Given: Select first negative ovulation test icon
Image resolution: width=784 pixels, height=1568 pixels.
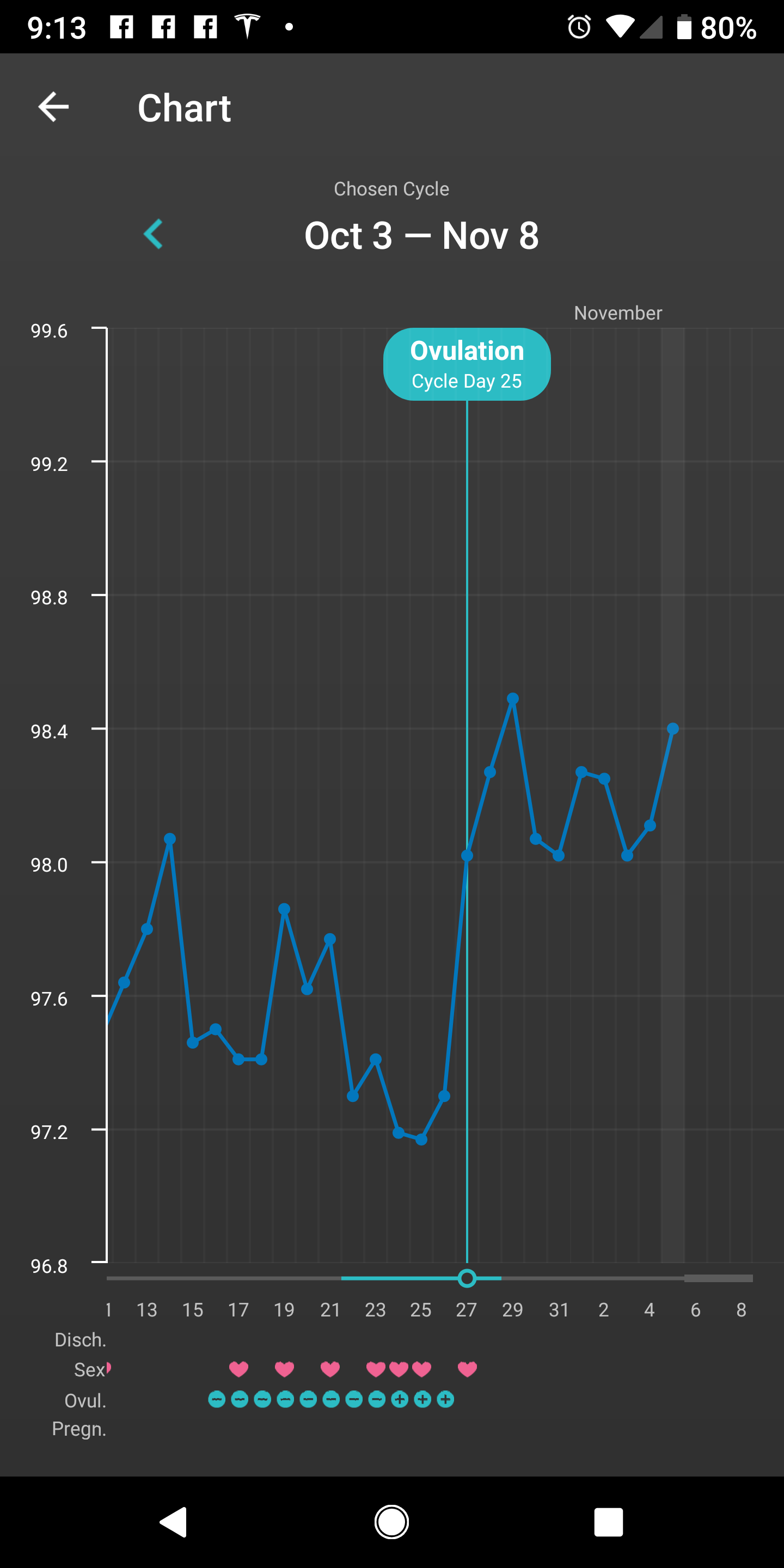Looking at the screenshot, I should (x=217, y=1399).
